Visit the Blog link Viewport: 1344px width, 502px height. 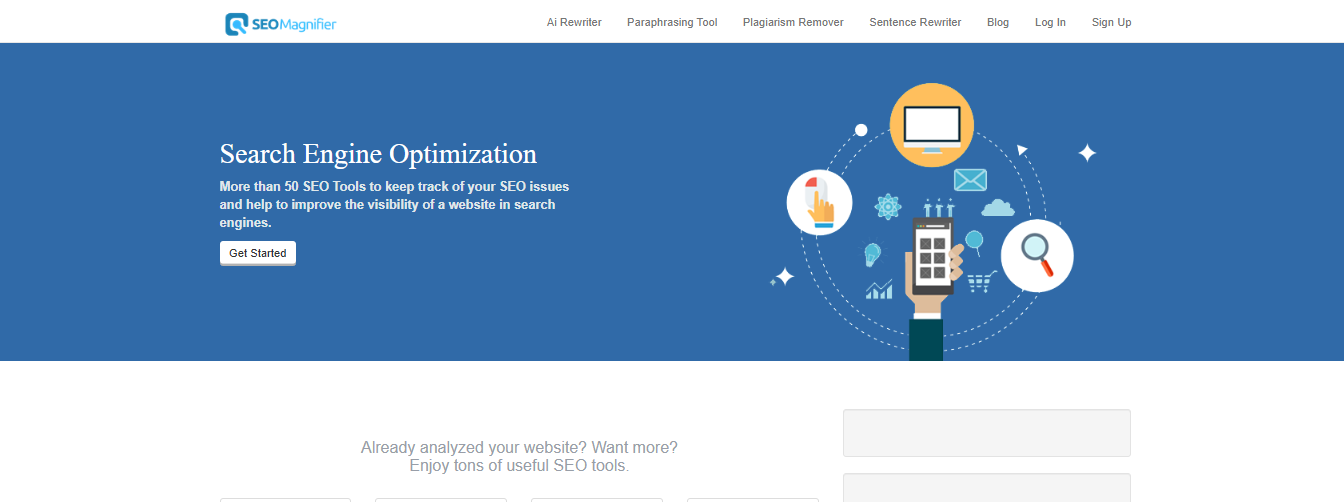click(x=998, y=22)
